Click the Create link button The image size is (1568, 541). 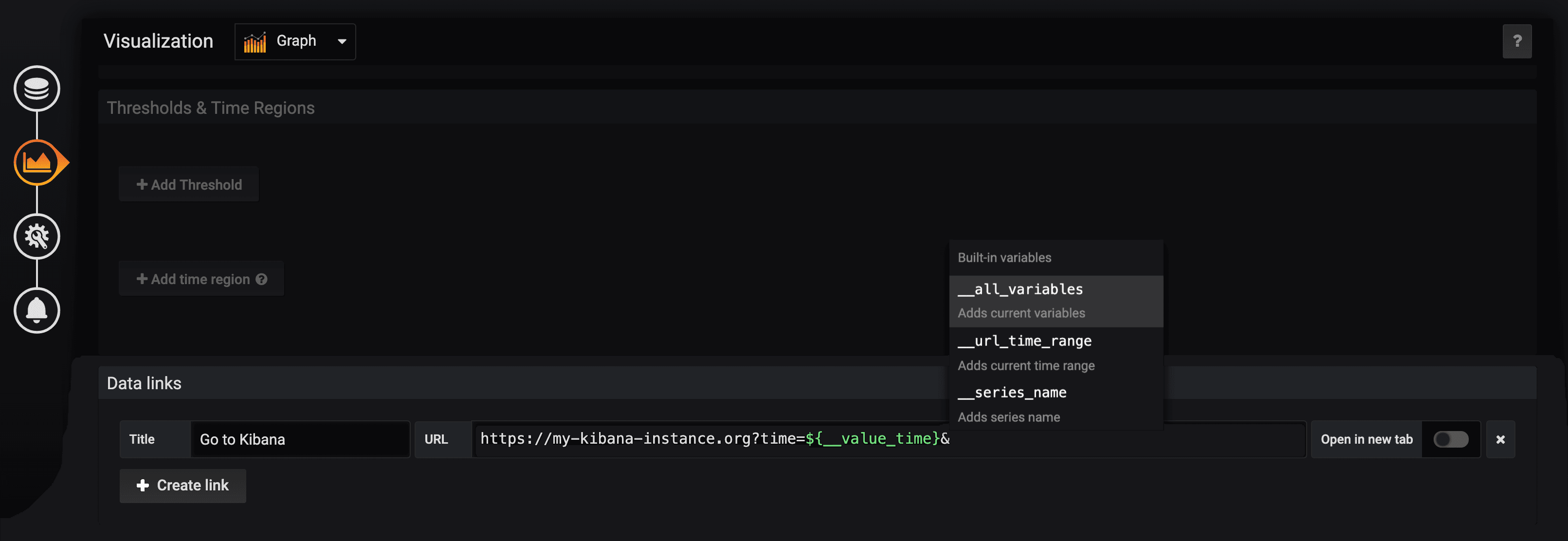182,486
